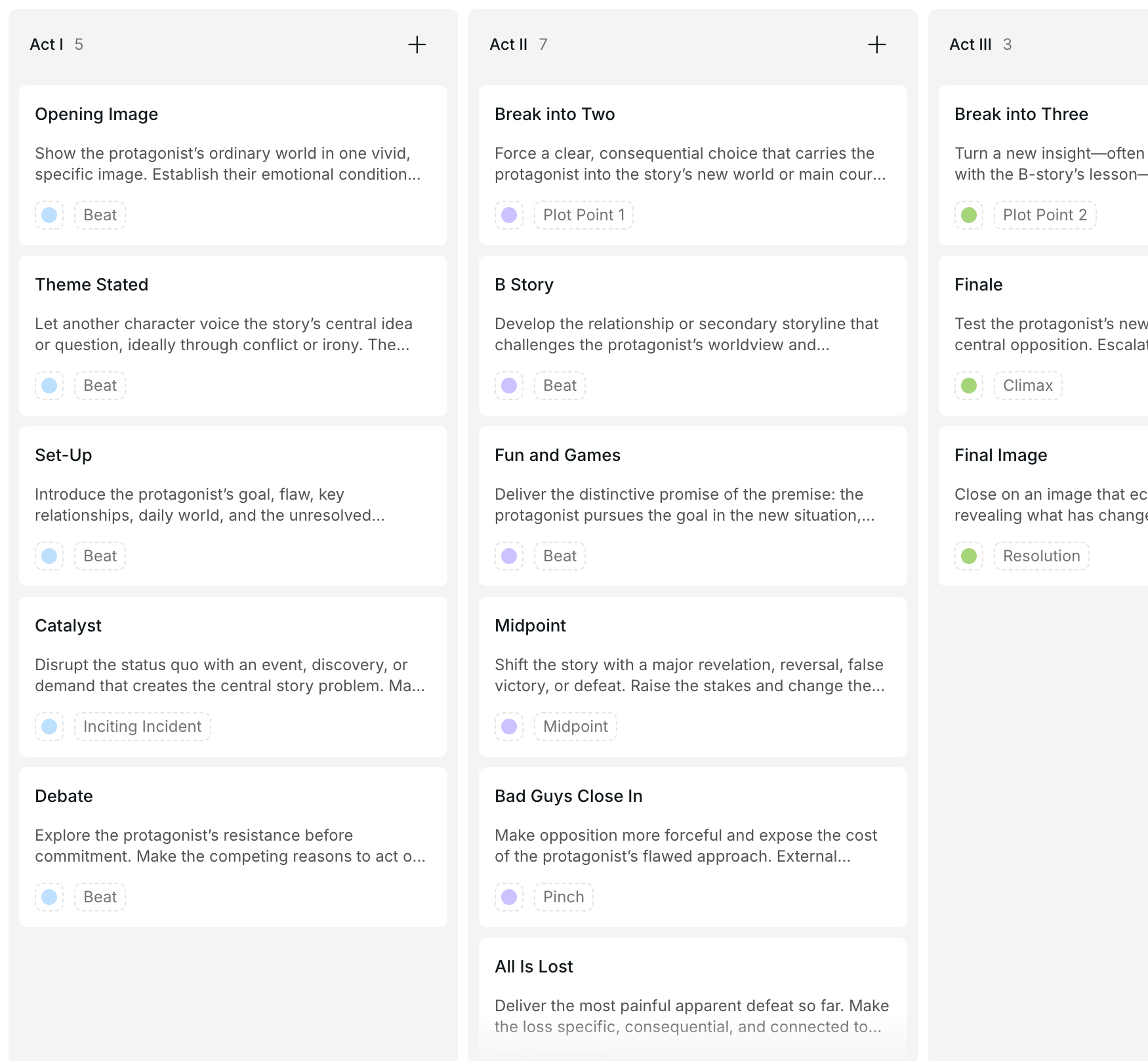Change the color of Opening Image card
Screen dimensions: 1148x1061
(x=49, y=215)
